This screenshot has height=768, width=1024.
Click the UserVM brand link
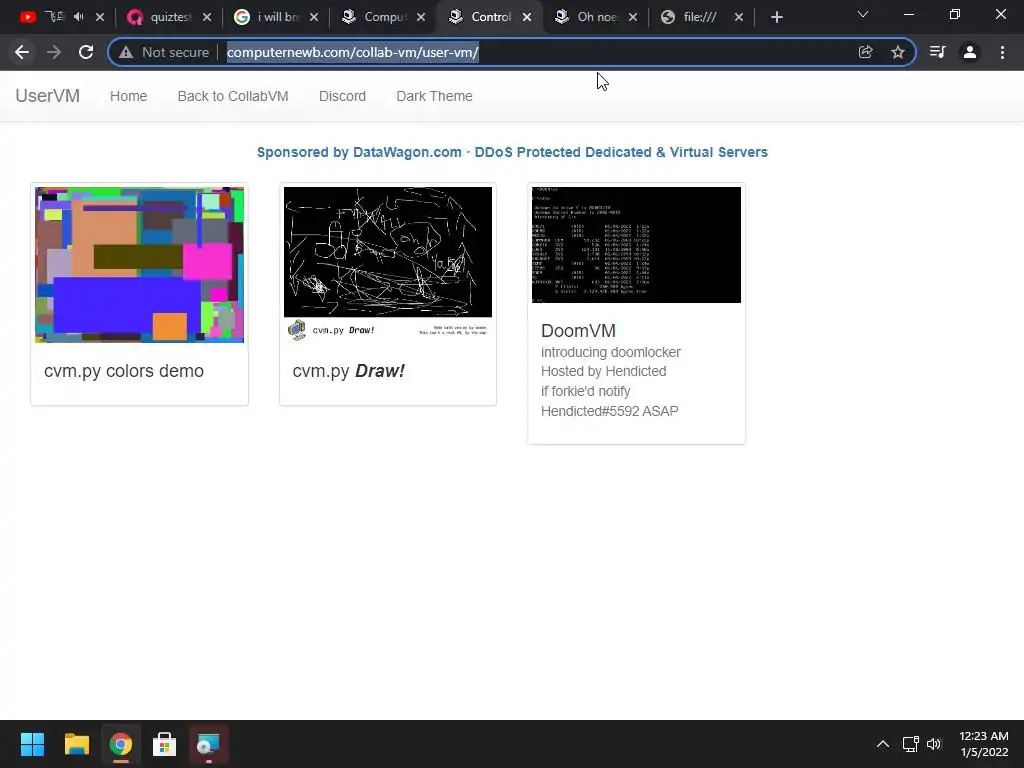(48, 96)
